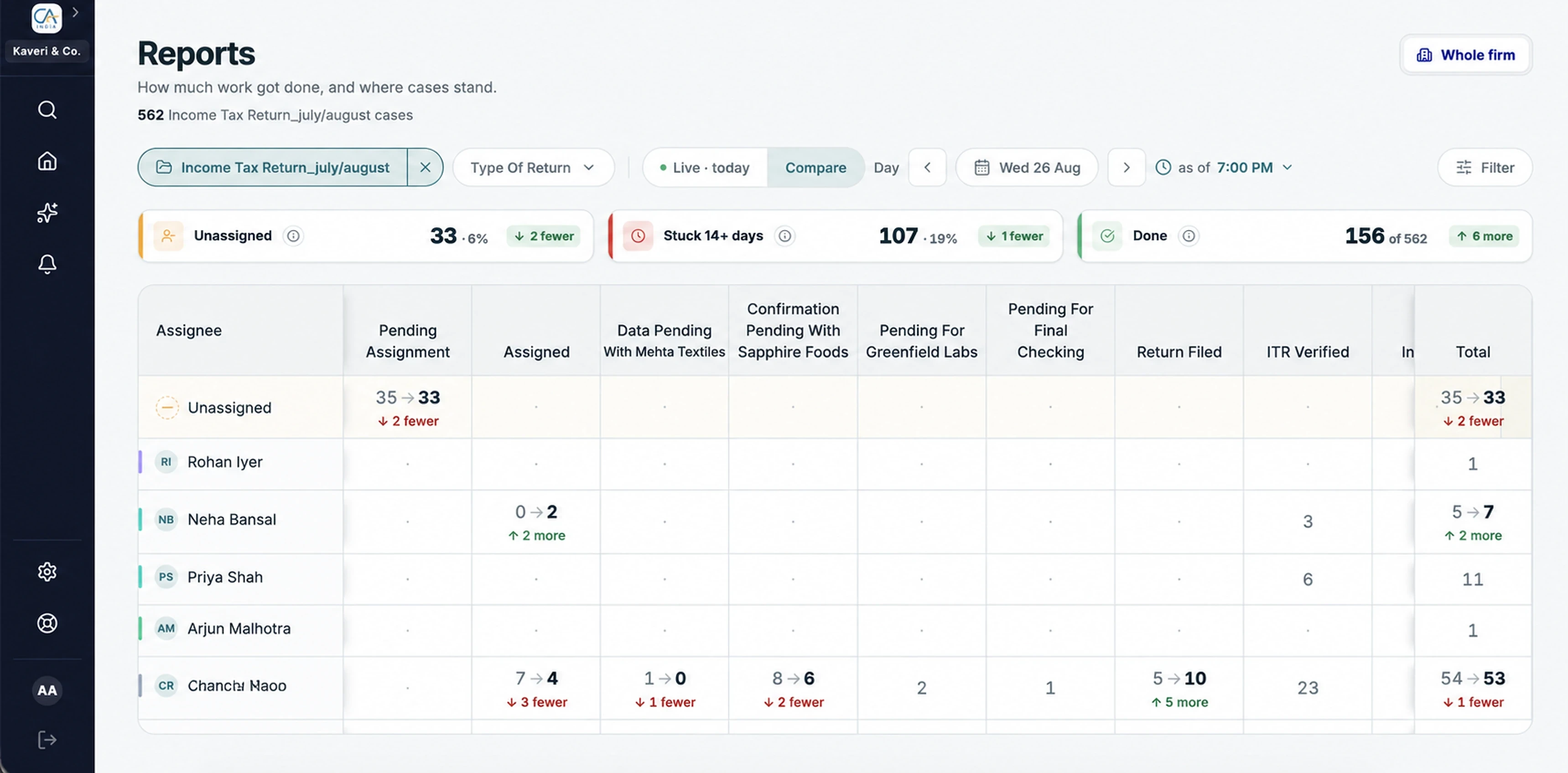Click the Done checkmark icon
This screenshot has height=773, width=1568.
(1107, 236)
